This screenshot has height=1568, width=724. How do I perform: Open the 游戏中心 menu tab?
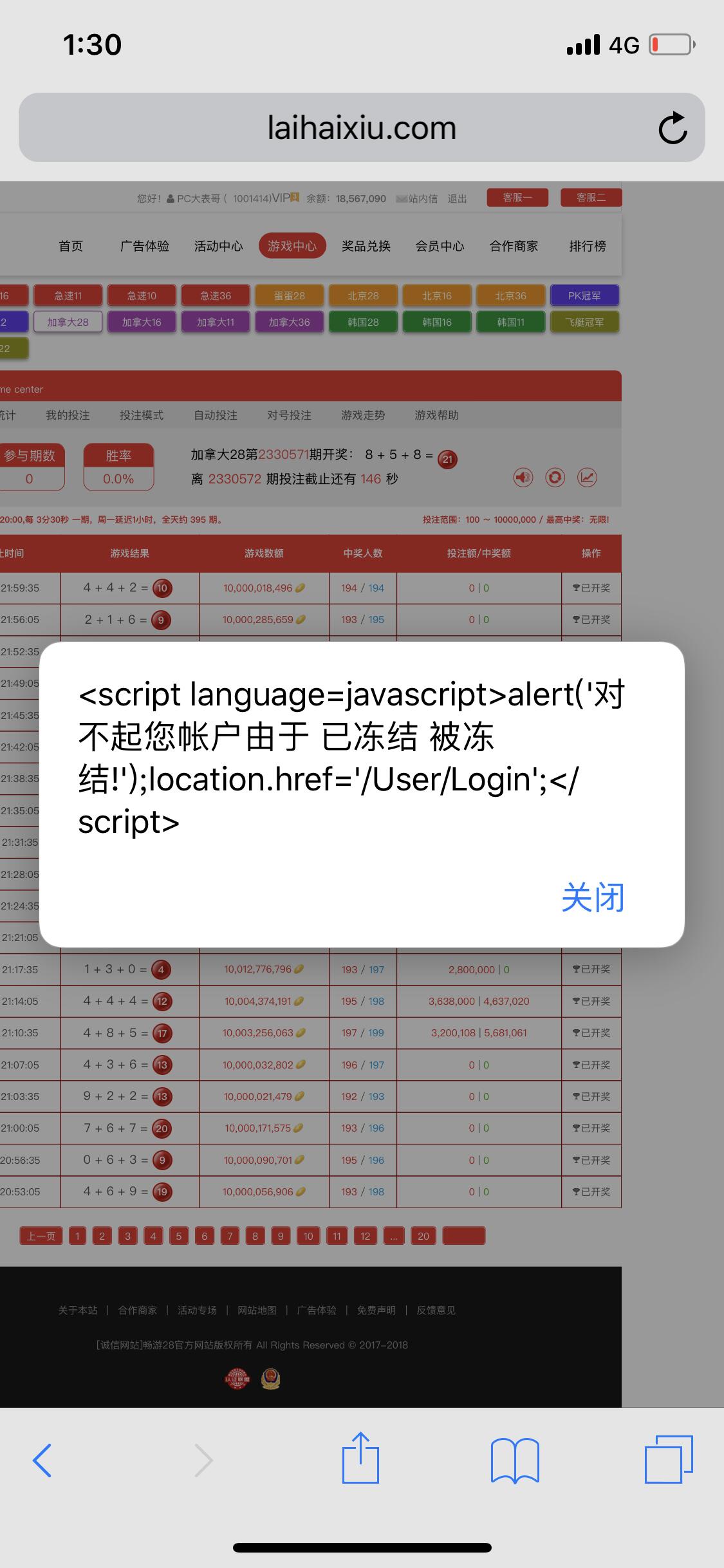click(292, 246)
